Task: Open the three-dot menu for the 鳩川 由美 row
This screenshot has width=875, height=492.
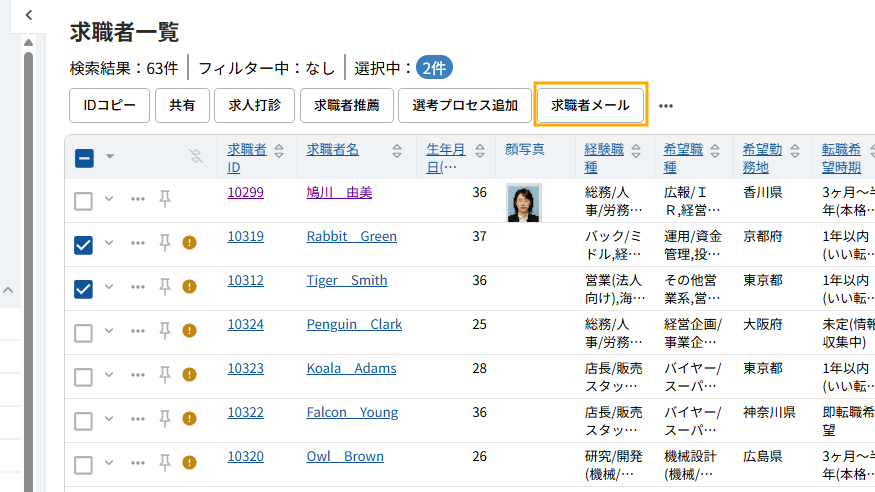Action: click(138, 199)
